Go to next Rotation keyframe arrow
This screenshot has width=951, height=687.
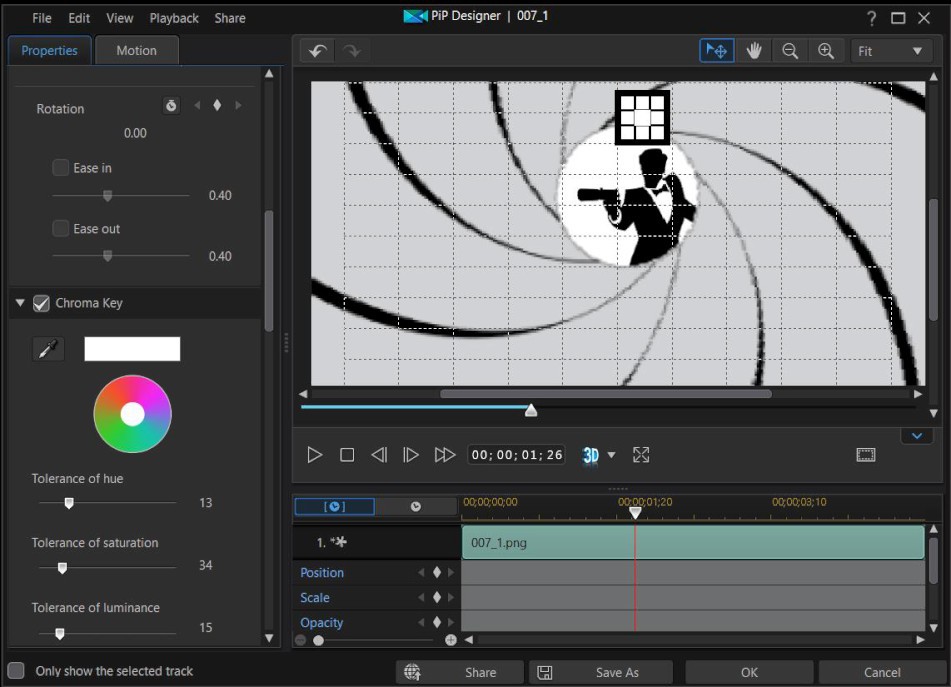point(238,106)
